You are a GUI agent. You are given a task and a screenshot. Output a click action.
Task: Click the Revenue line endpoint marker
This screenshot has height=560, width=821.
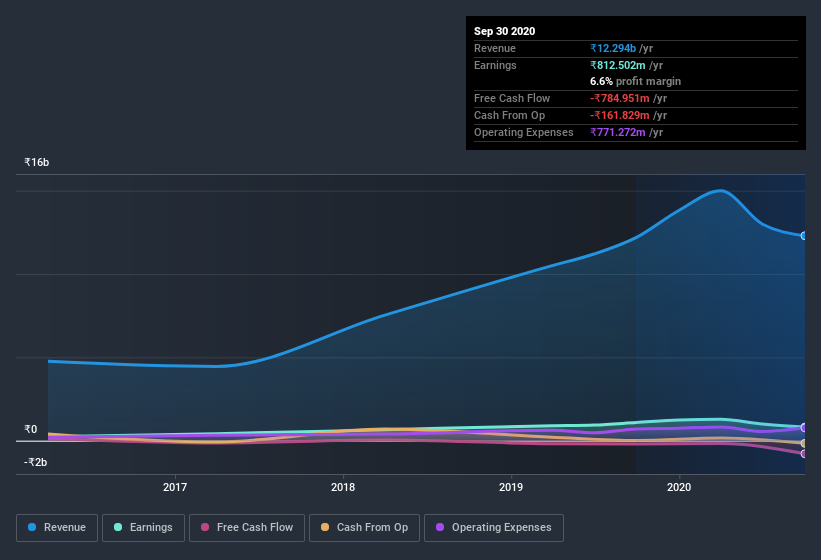803,236
